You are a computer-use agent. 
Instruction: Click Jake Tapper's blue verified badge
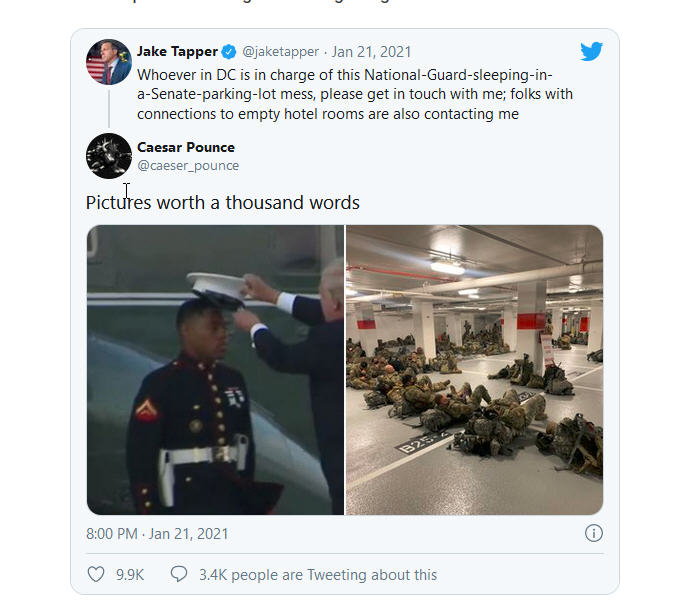pos(228,52)
